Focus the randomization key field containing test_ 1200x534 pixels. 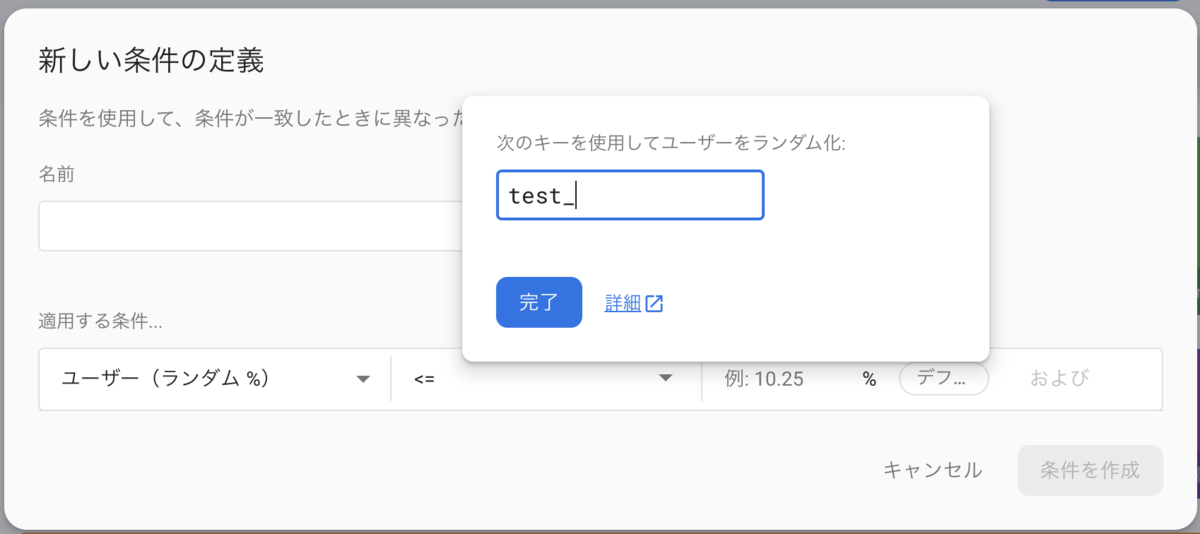630,195
